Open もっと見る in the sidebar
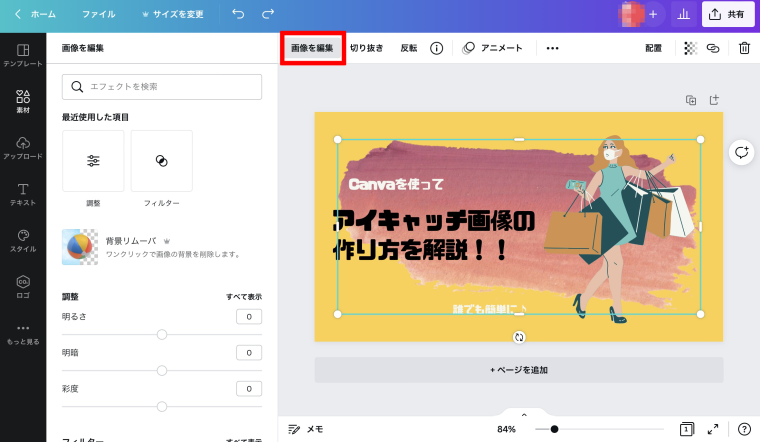The image size is (760, 442). tap(23, 334)
